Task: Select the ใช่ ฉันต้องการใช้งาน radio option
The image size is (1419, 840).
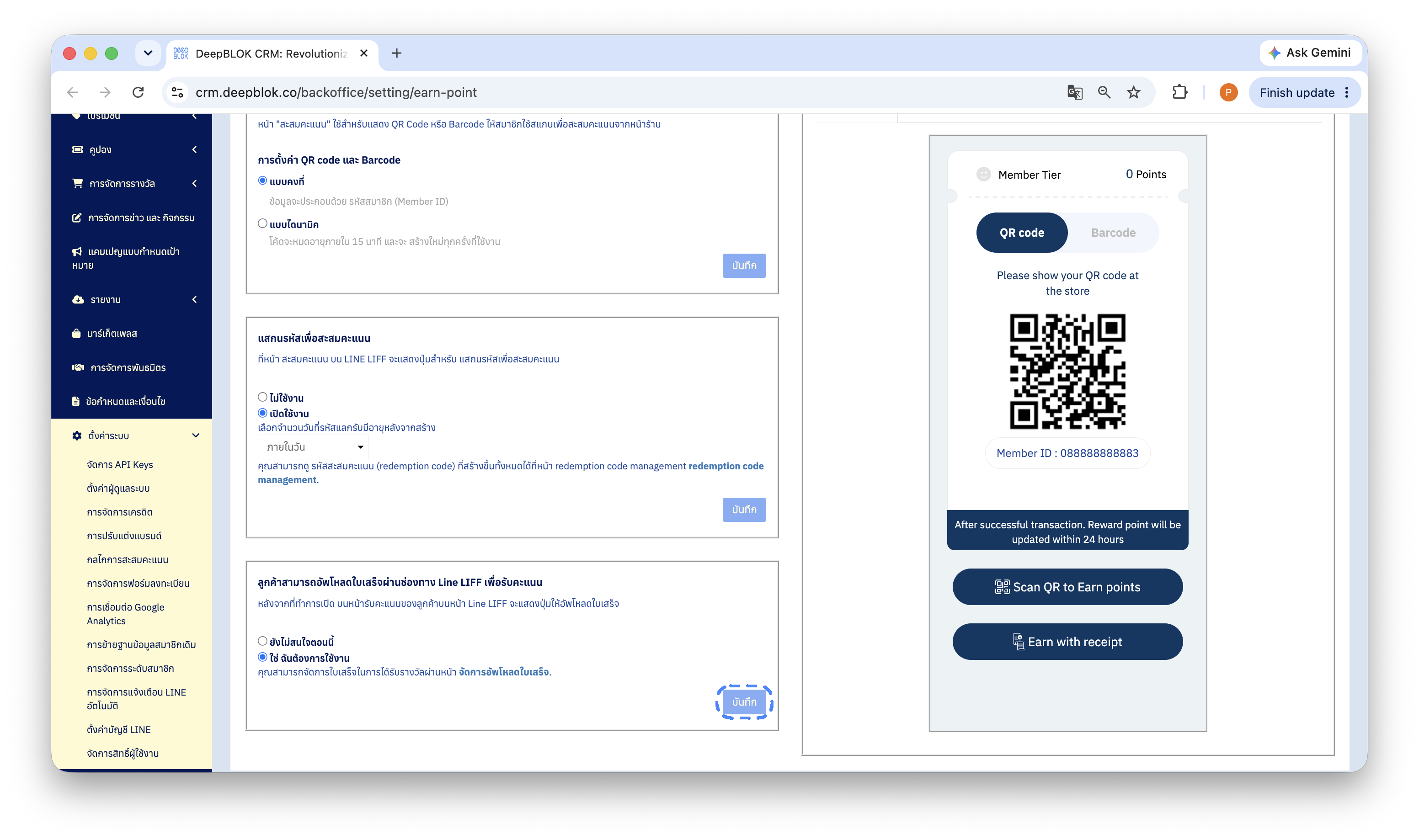Action: click(x=262, y=657)
